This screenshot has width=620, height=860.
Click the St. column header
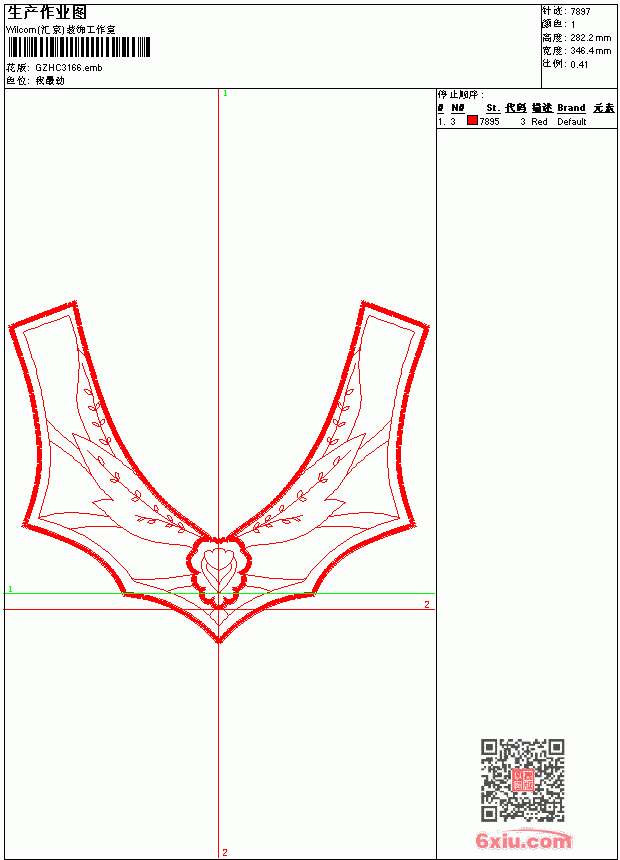point(493,108)
